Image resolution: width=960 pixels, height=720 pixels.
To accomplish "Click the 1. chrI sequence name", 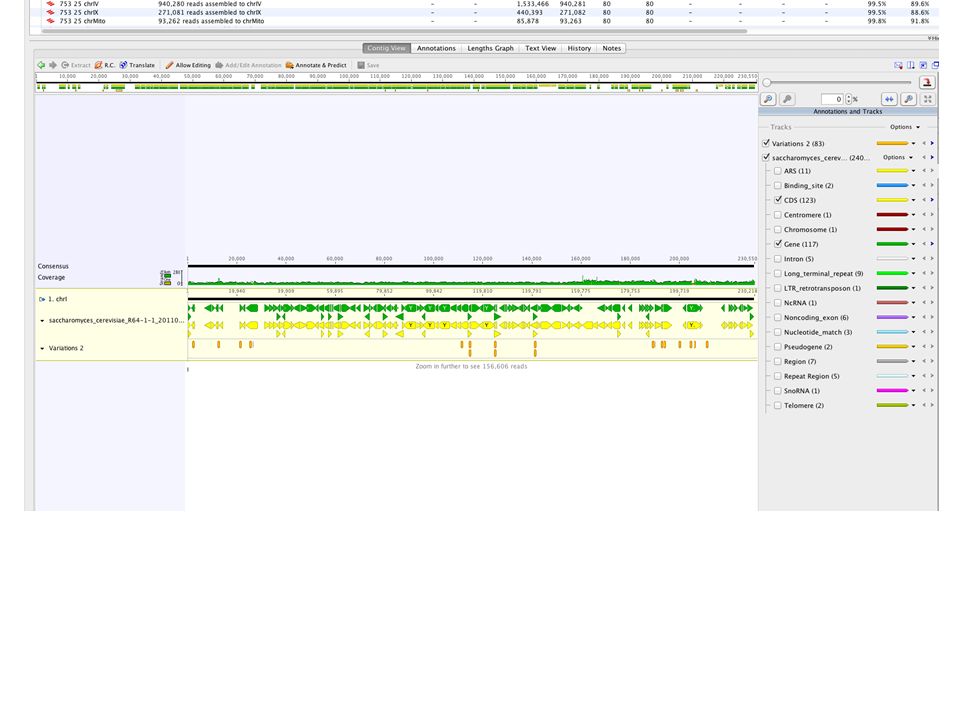I will 58,299.
